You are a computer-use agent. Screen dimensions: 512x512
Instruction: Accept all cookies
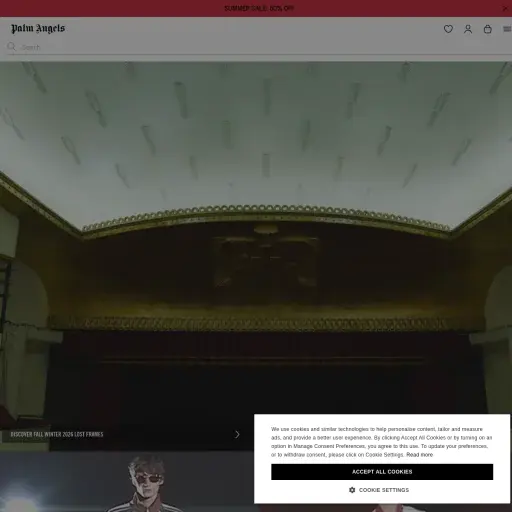382,472
